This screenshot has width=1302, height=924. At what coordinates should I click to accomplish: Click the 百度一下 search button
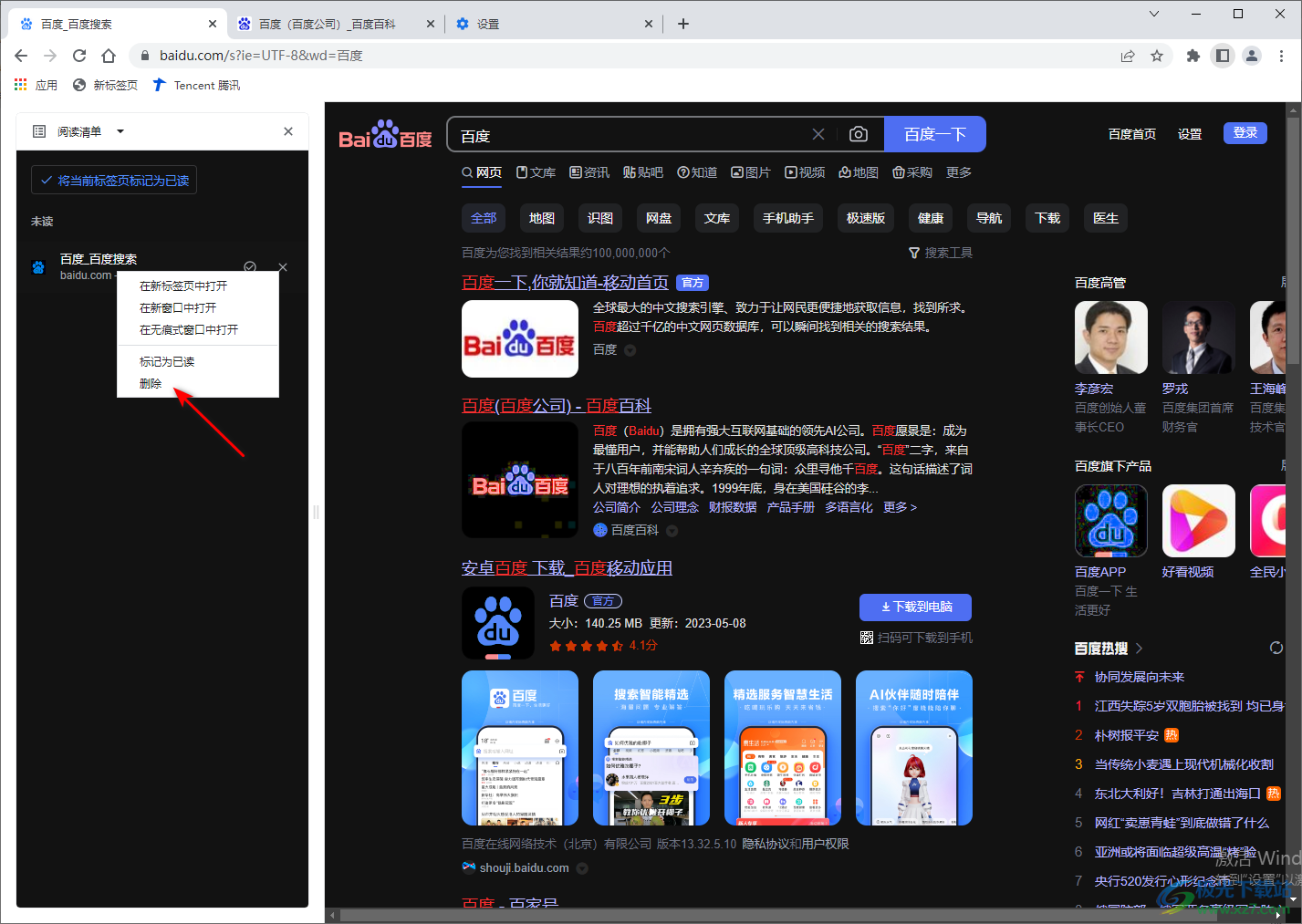point(935,134)
